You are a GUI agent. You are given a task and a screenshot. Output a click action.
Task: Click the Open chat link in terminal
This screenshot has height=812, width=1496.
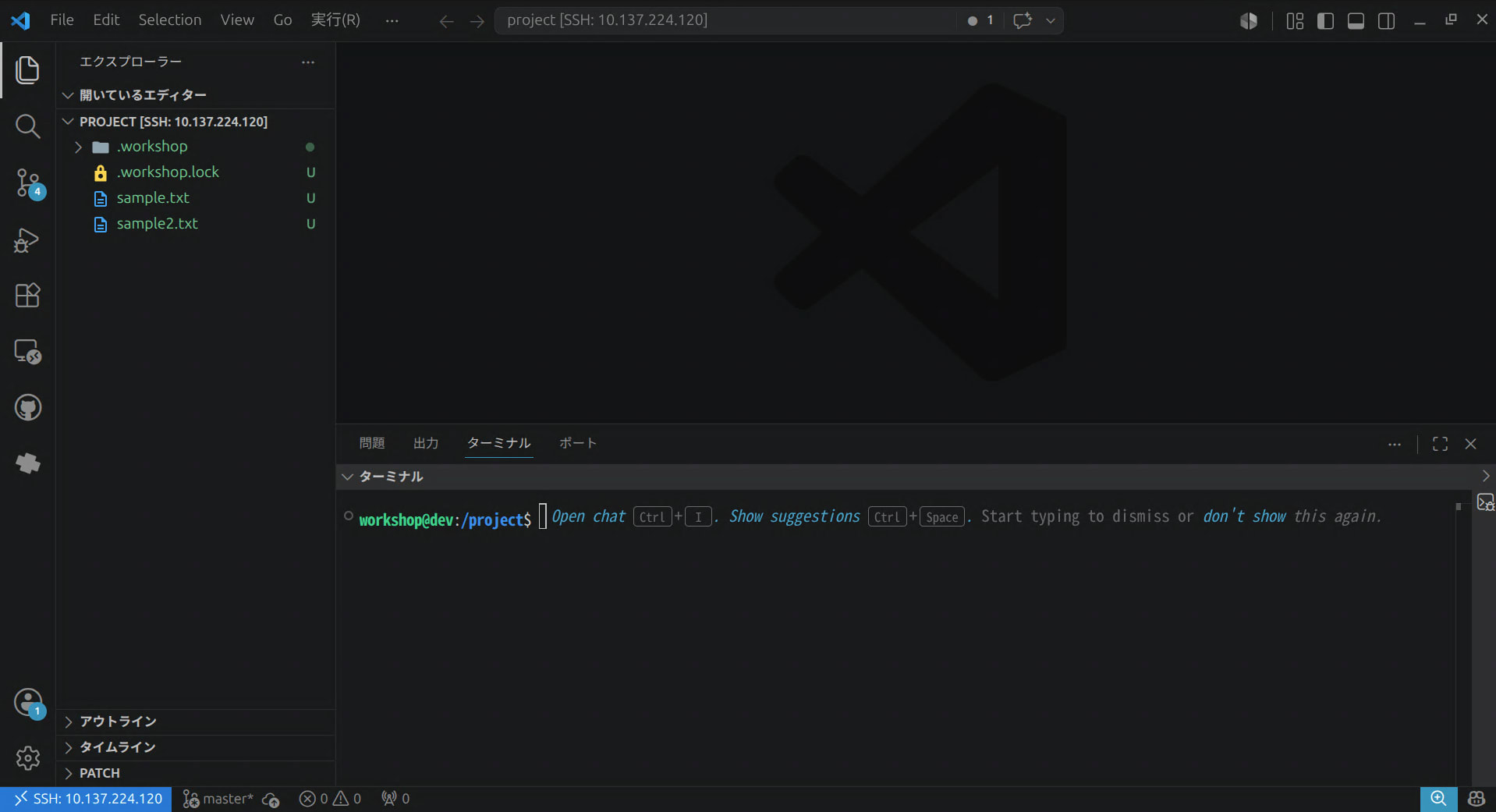pos(589,517)
